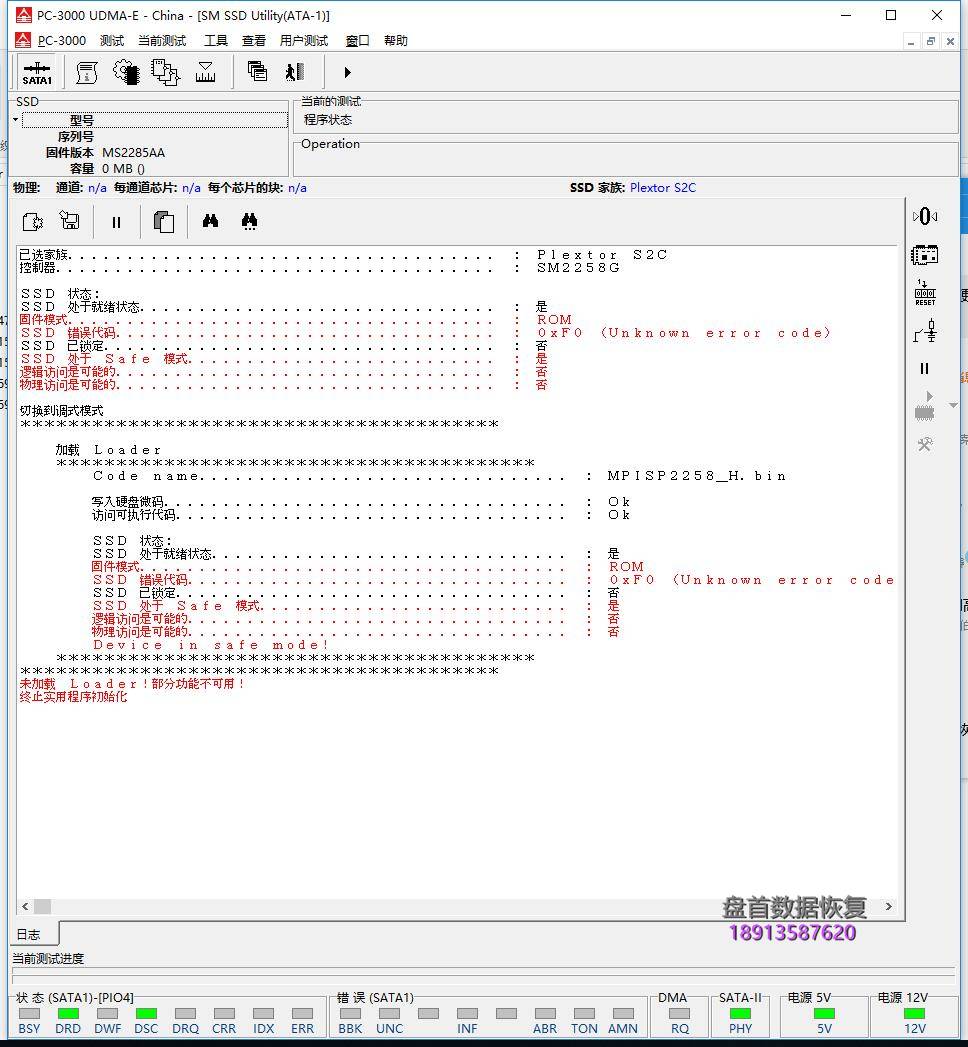Click the MPISP2258_H.bin code name line
Screen dimensions: 968x1047
(x=440, y=476)
